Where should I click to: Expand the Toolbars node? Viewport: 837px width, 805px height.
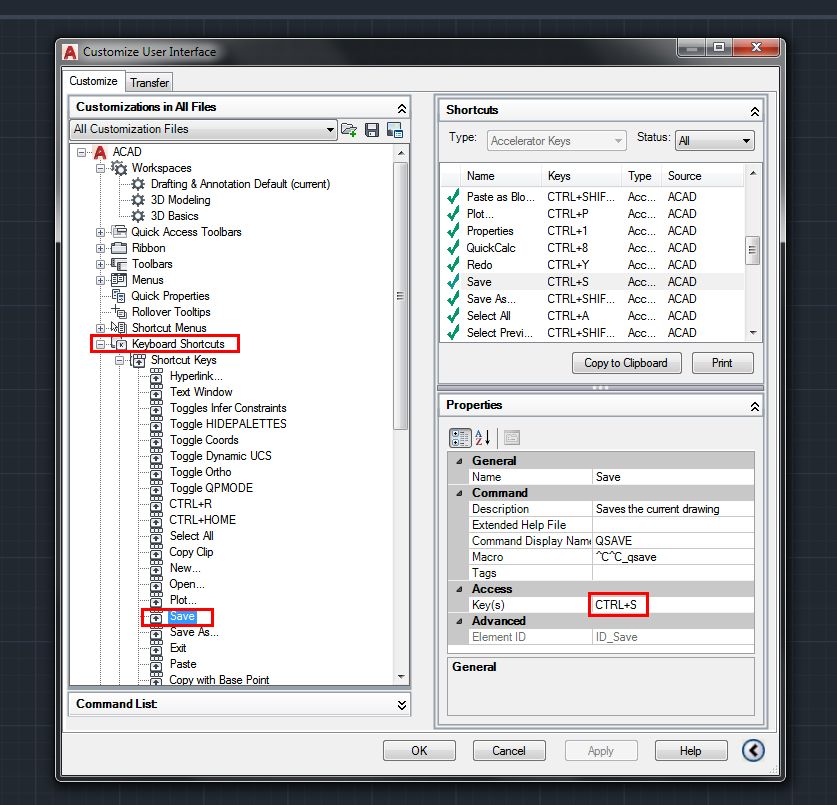[100, 264]
